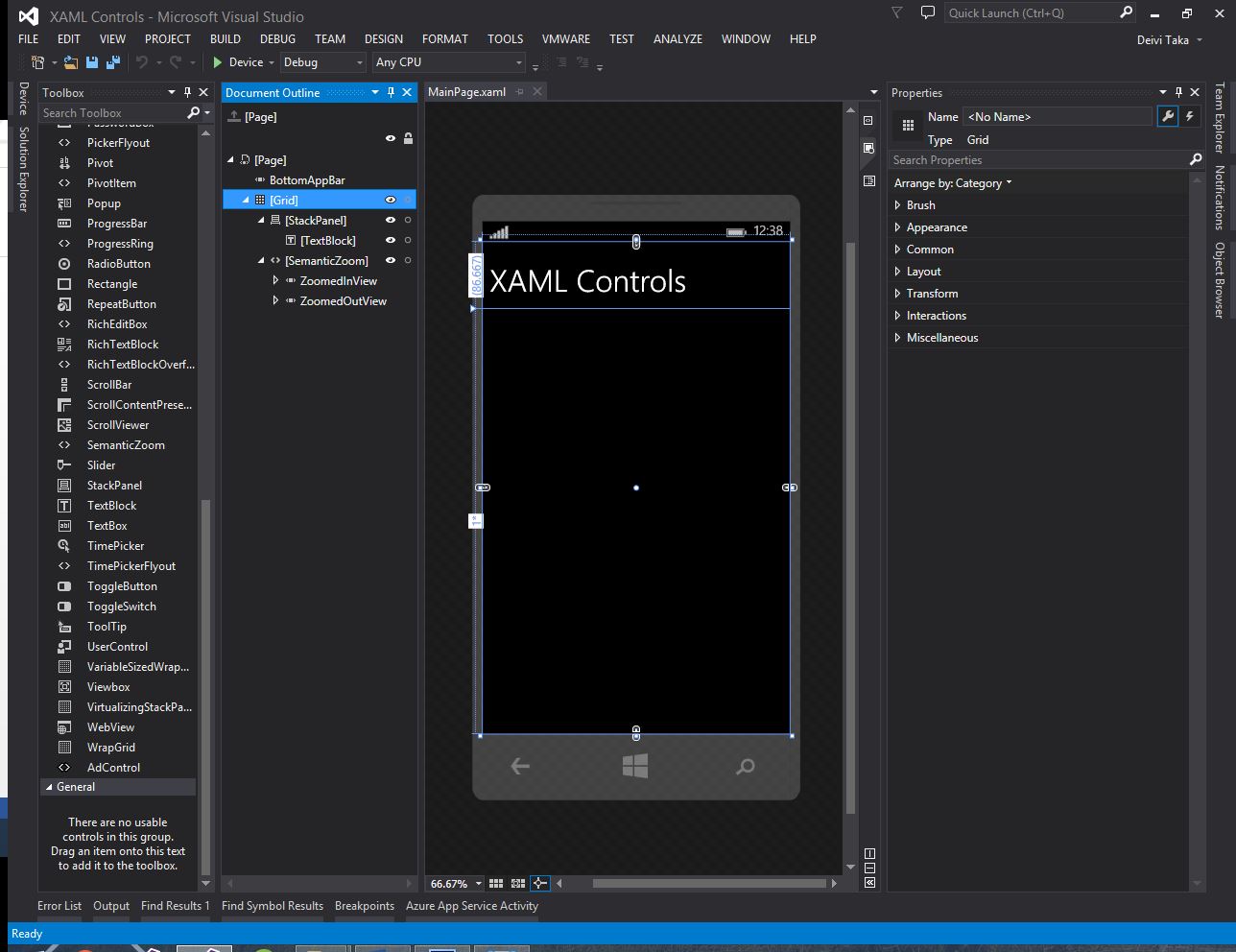Click the Search Properties field
Viewport: 1236px width, 952px height.
tap(1047, 160)
